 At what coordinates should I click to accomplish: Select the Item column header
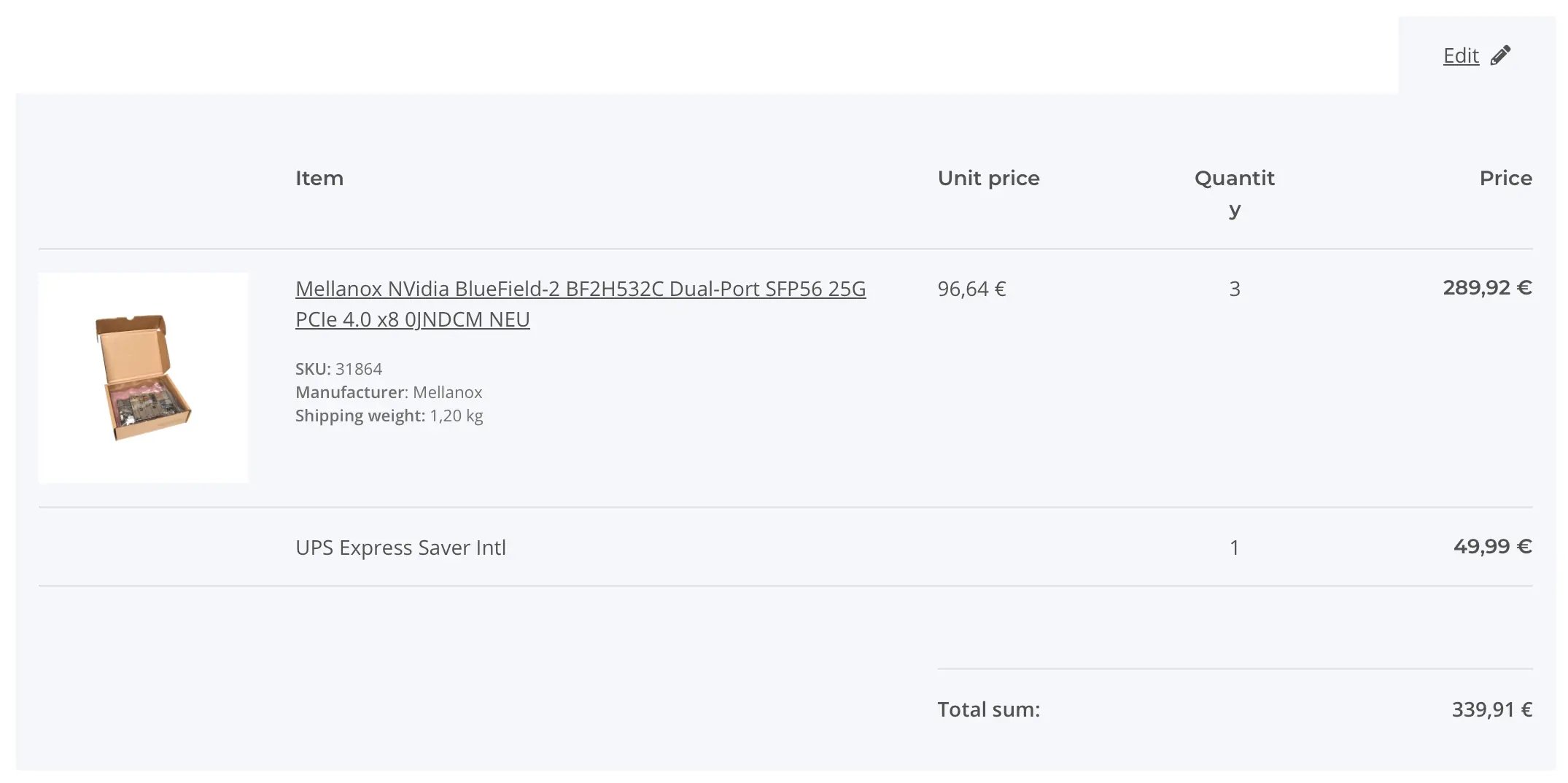tap(319, 178)
